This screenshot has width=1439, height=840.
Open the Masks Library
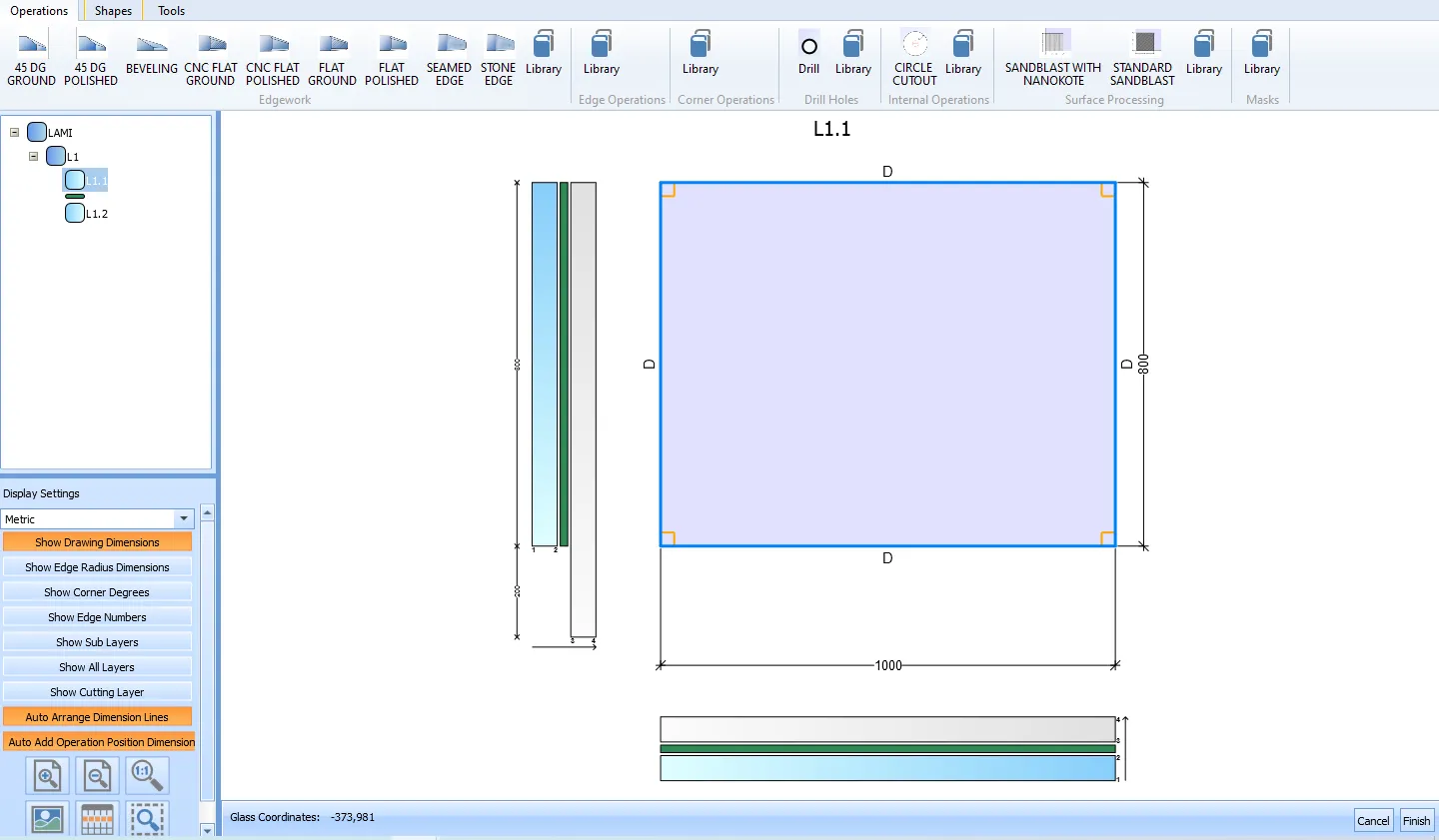(x=1262, y=54)
